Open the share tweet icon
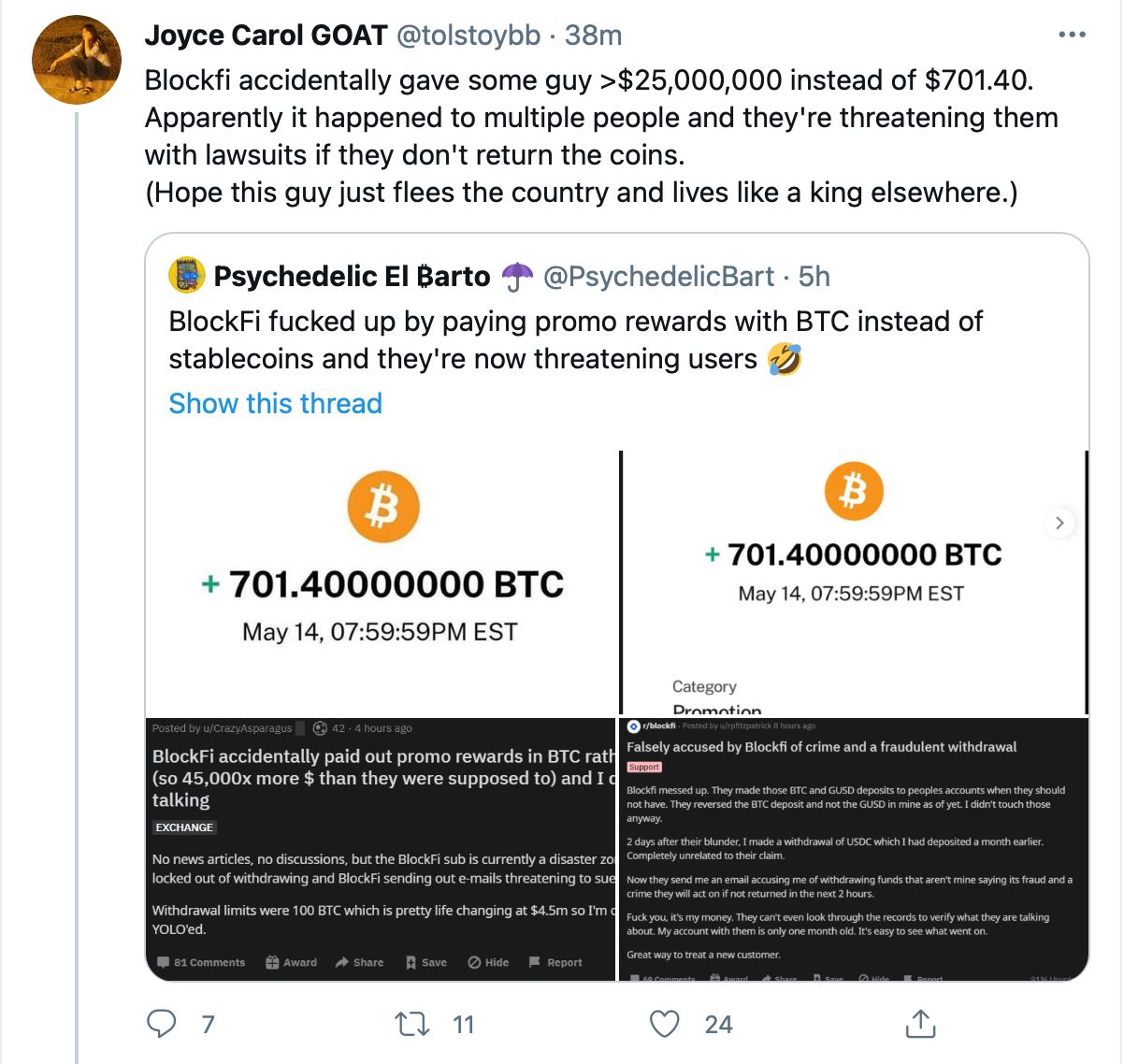This screenshot has width=1124, height=1064. click(920, 1023)
